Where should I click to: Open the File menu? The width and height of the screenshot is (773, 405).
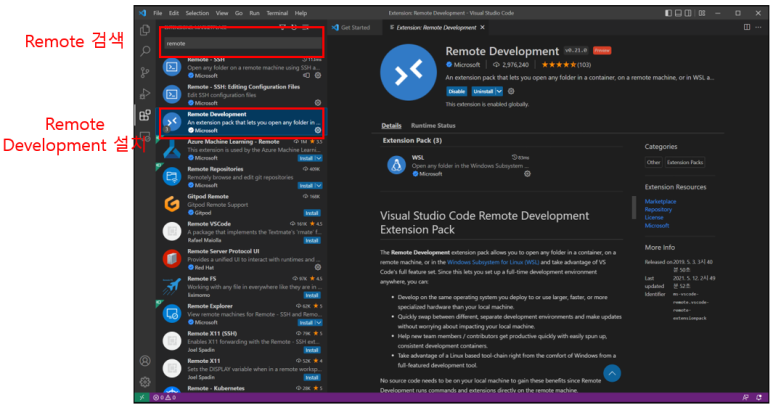tap(158, 13)
